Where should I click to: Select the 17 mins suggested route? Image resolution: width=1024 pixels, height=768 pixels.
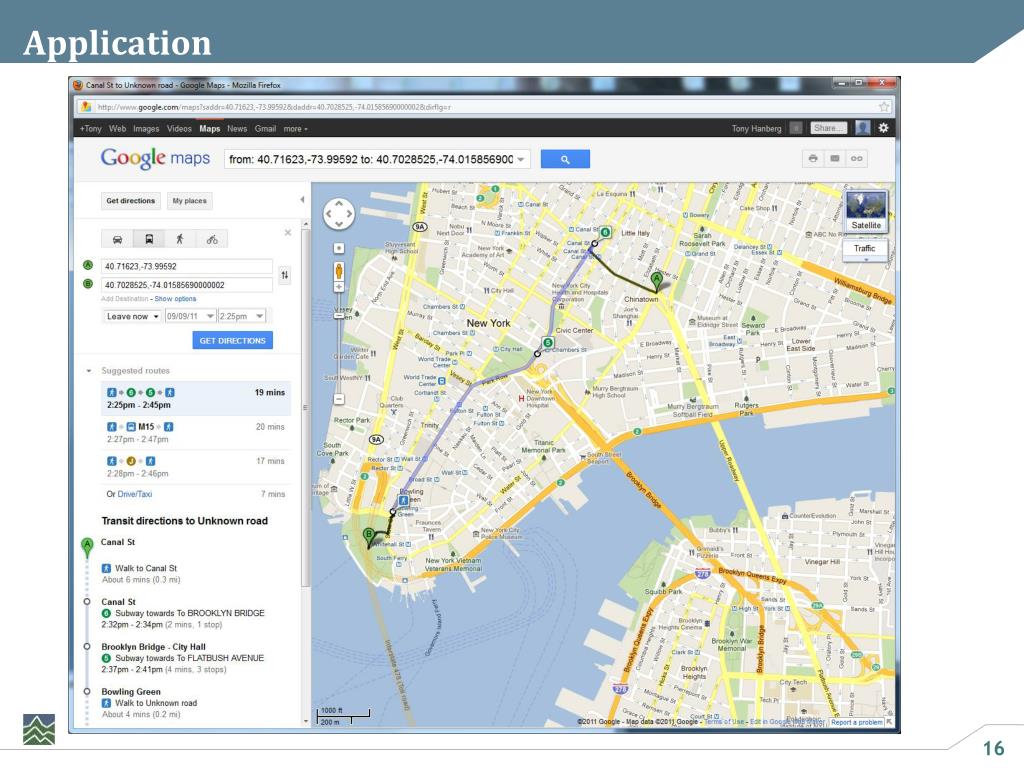(195, 467)
